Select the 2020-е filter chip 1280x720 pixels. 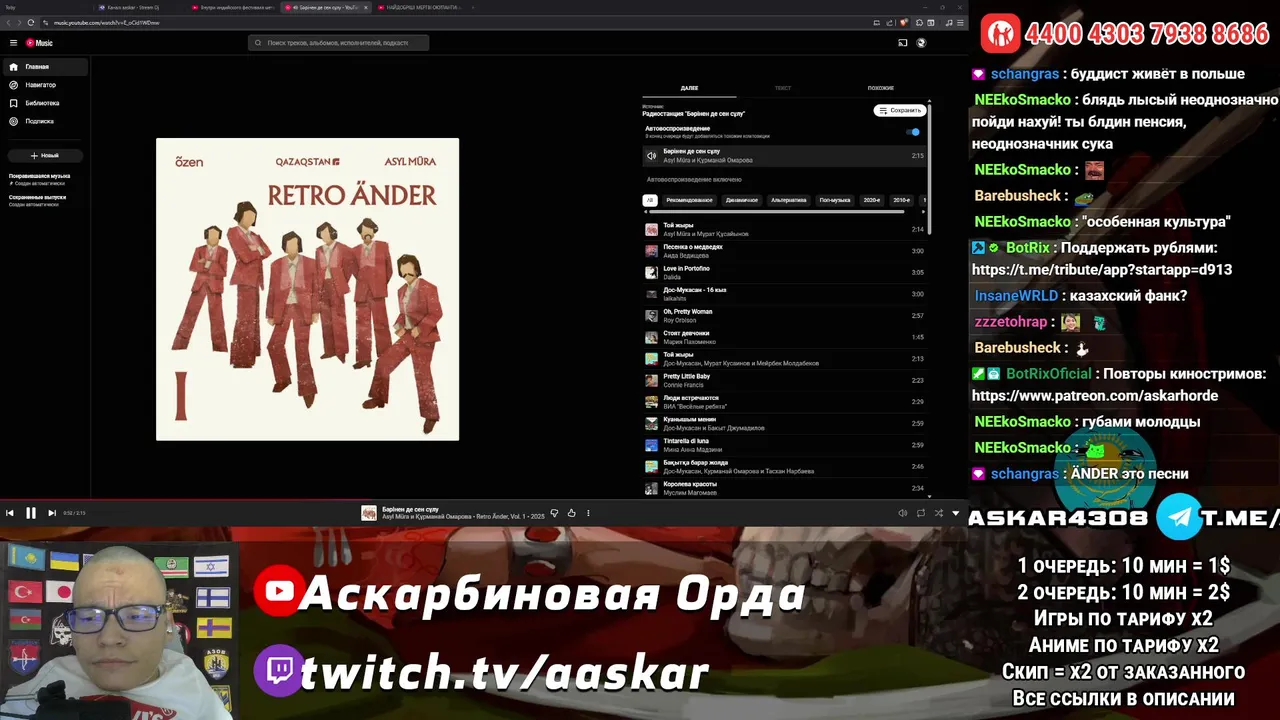click(x=872, y=200)
